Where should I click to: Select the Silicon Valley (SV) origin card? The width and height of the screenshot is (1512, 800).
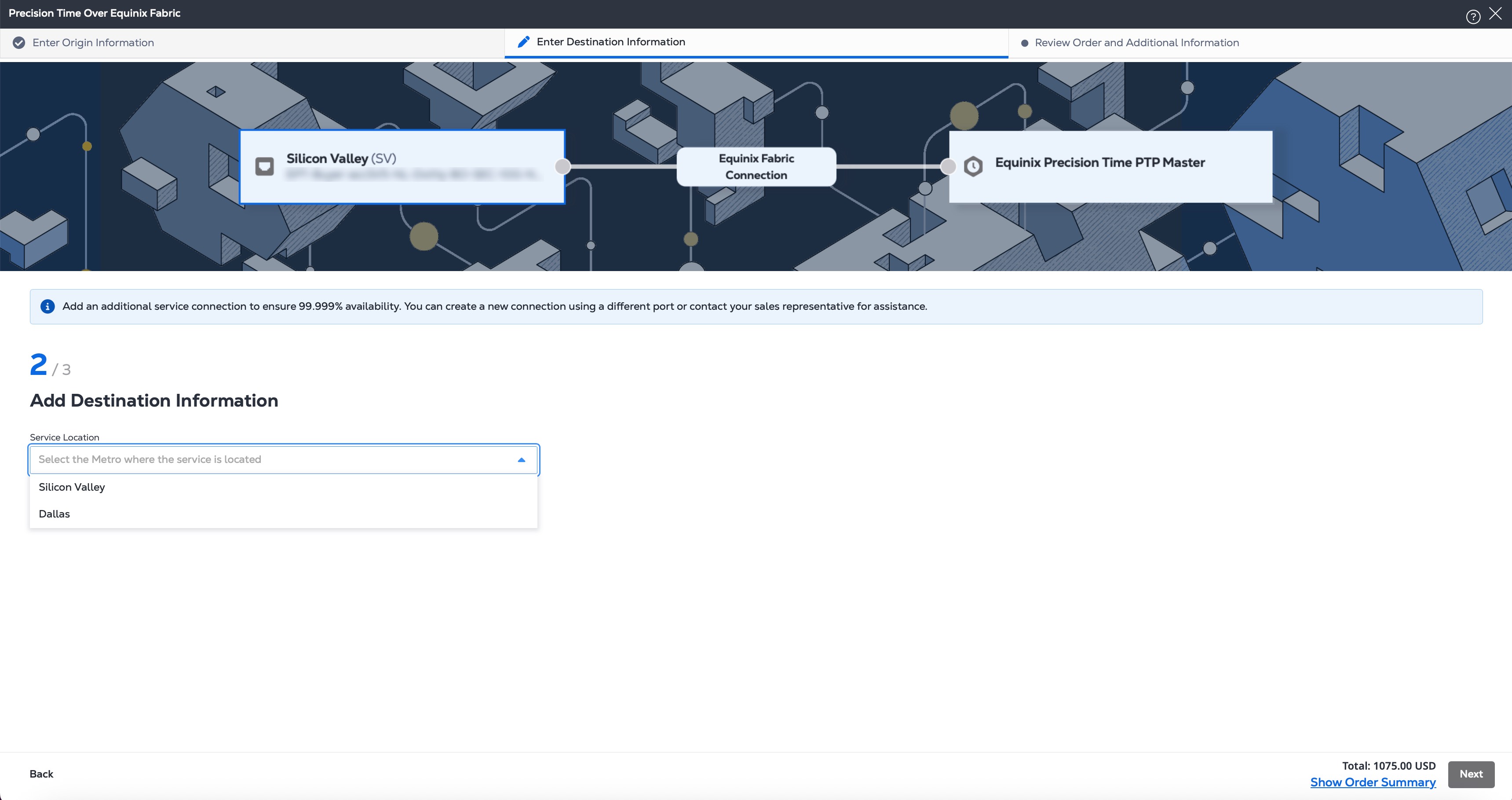click(x=402, y=167)
